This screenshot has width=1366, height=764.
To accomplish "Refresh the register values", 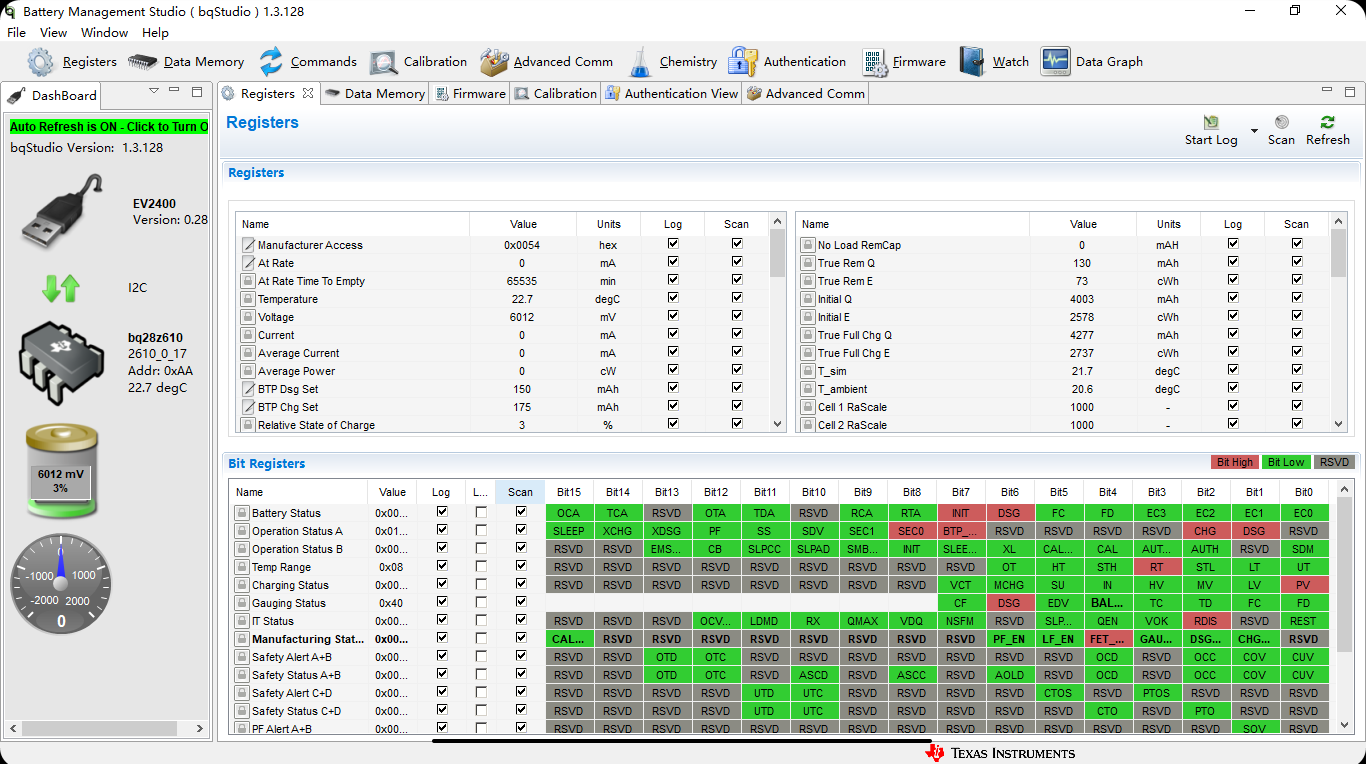I will pyautogui.click(x=1328, y=130).
